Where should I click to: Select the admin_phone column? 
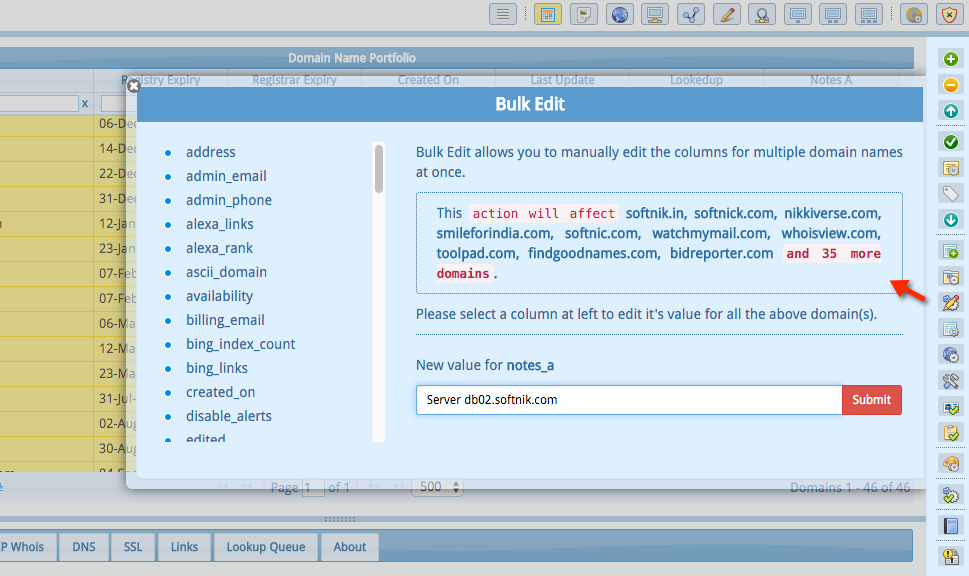point(229,200)
